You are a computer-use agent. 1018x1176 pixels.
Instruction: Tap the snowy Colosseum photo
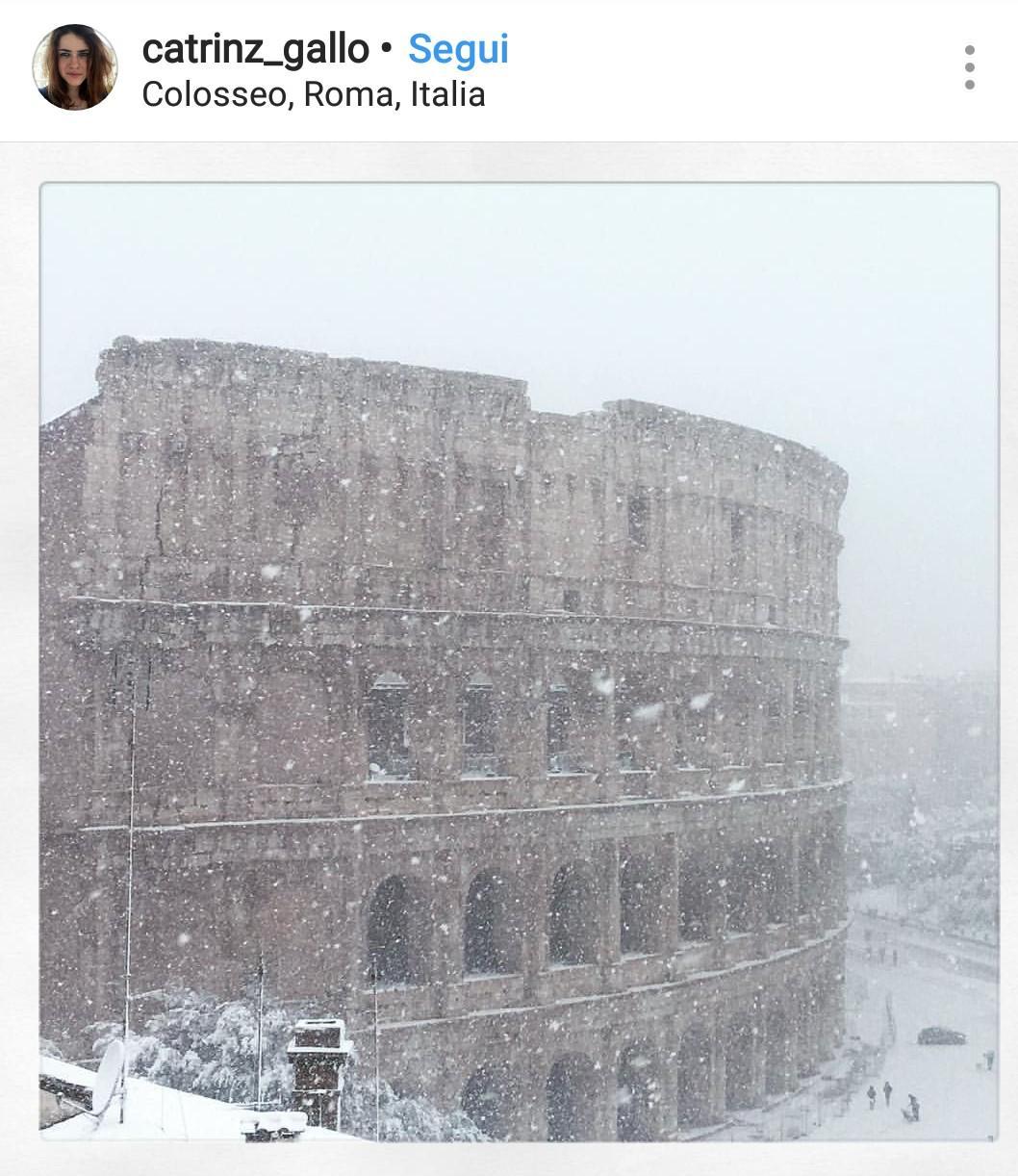pos(519,661)
